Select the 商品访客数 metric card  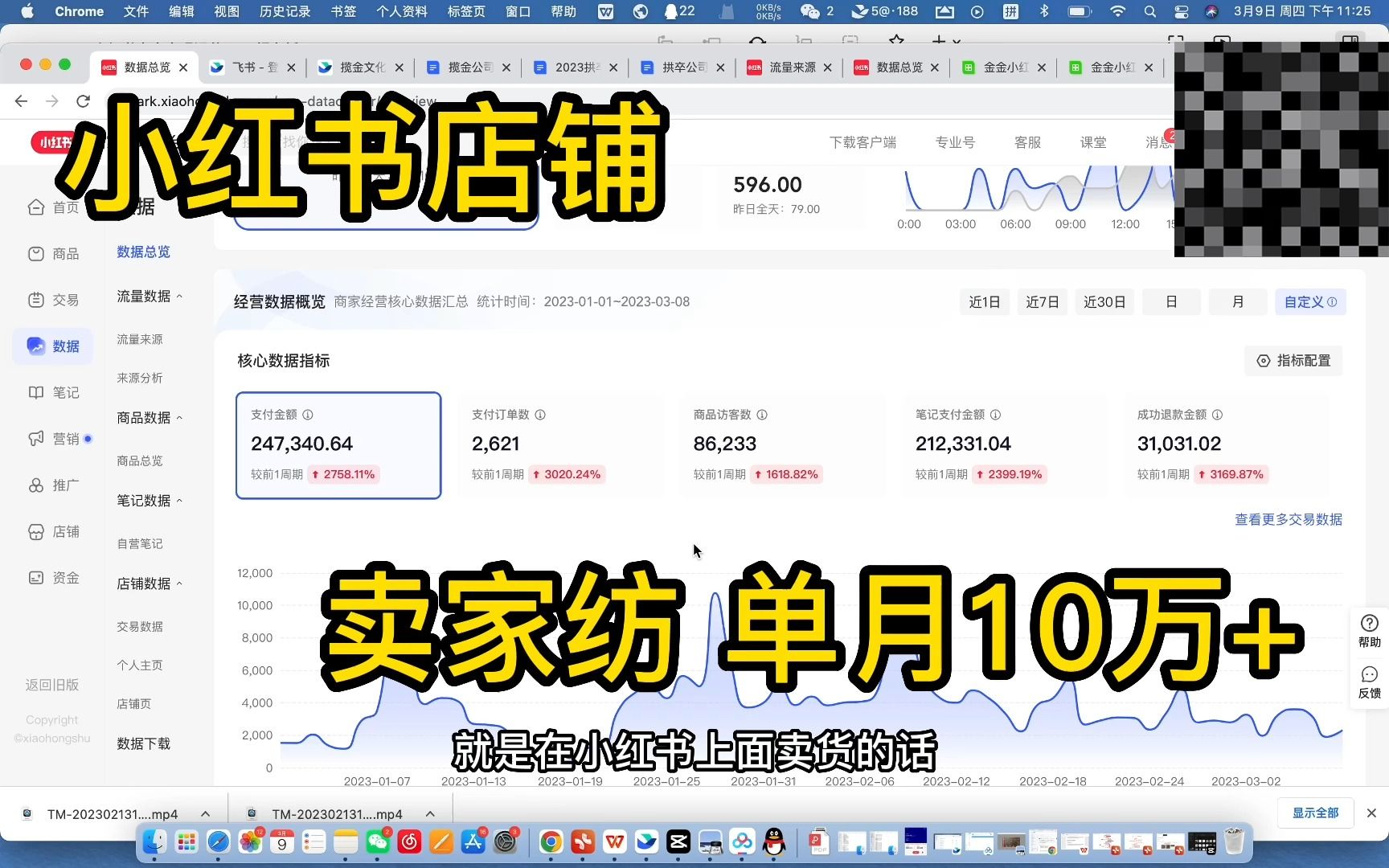coord(782,445)
